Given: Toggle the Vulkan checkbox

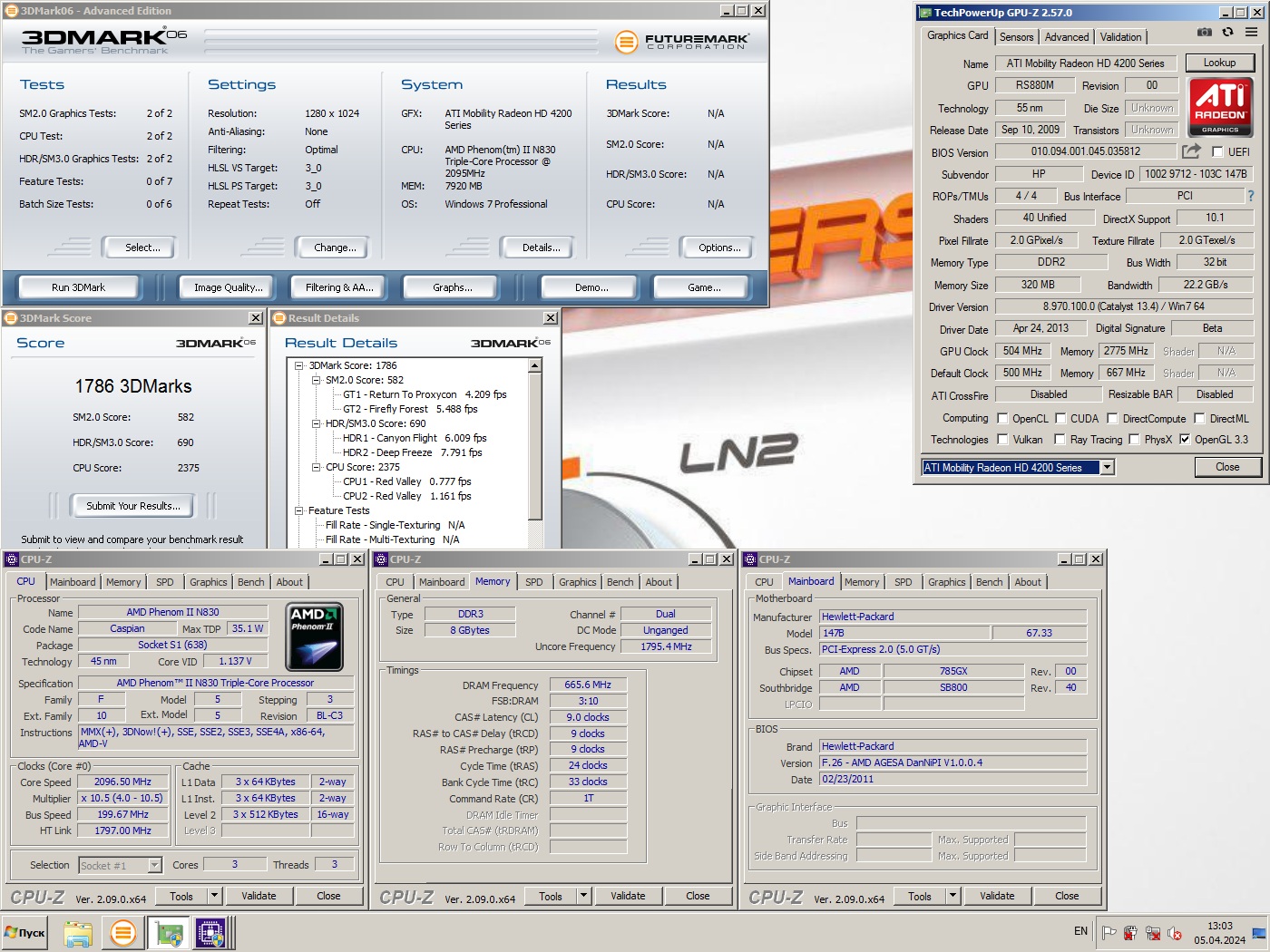Looking at the screenshot, I should click(x=1002, y=440).
